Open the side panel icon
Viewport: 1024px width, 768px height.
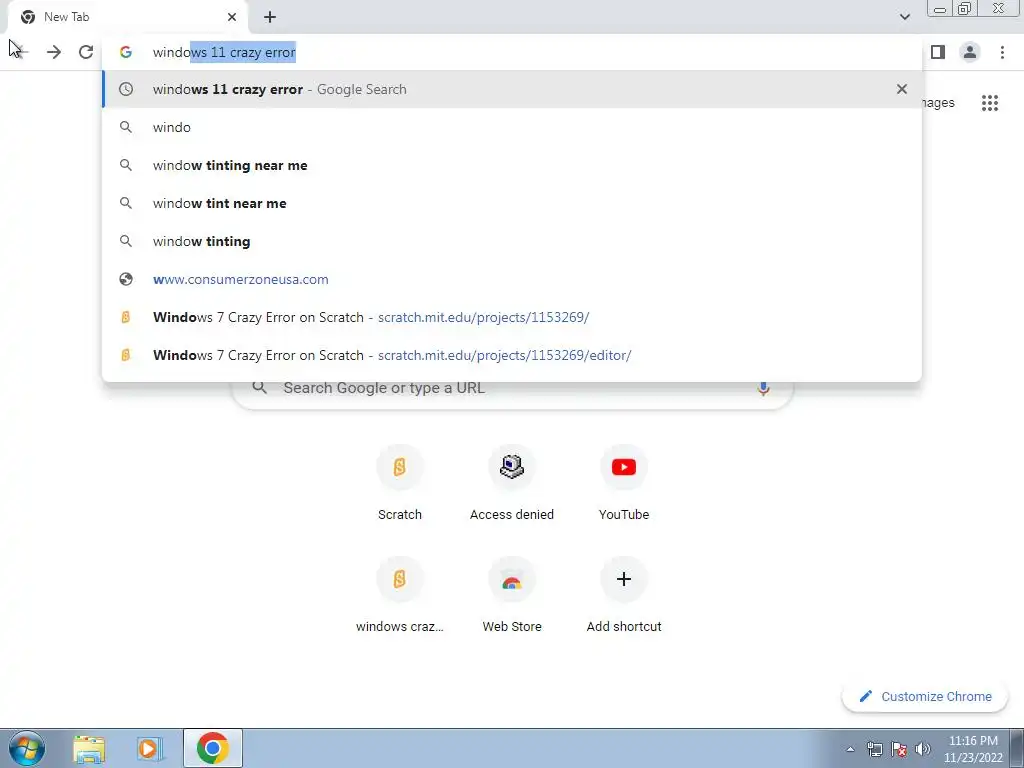(x=938, y=52)
